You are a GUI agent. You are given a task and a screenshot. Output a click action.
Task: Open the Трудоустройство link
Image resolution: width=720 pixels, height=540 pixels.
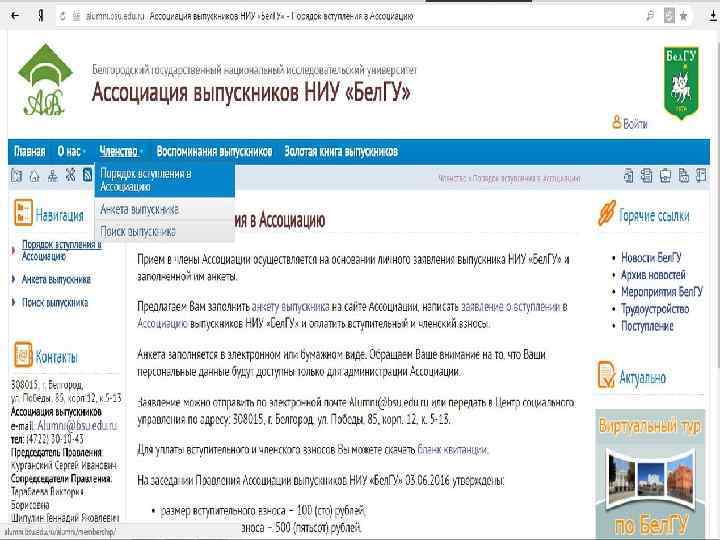point(655,309)
